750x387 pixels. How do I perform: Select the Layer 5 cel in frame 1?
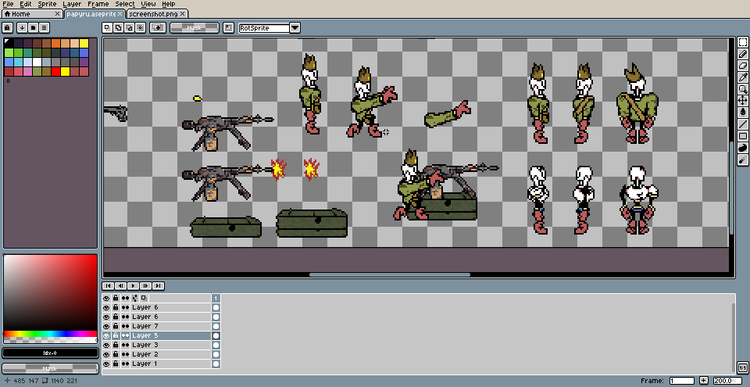point(216,336)
